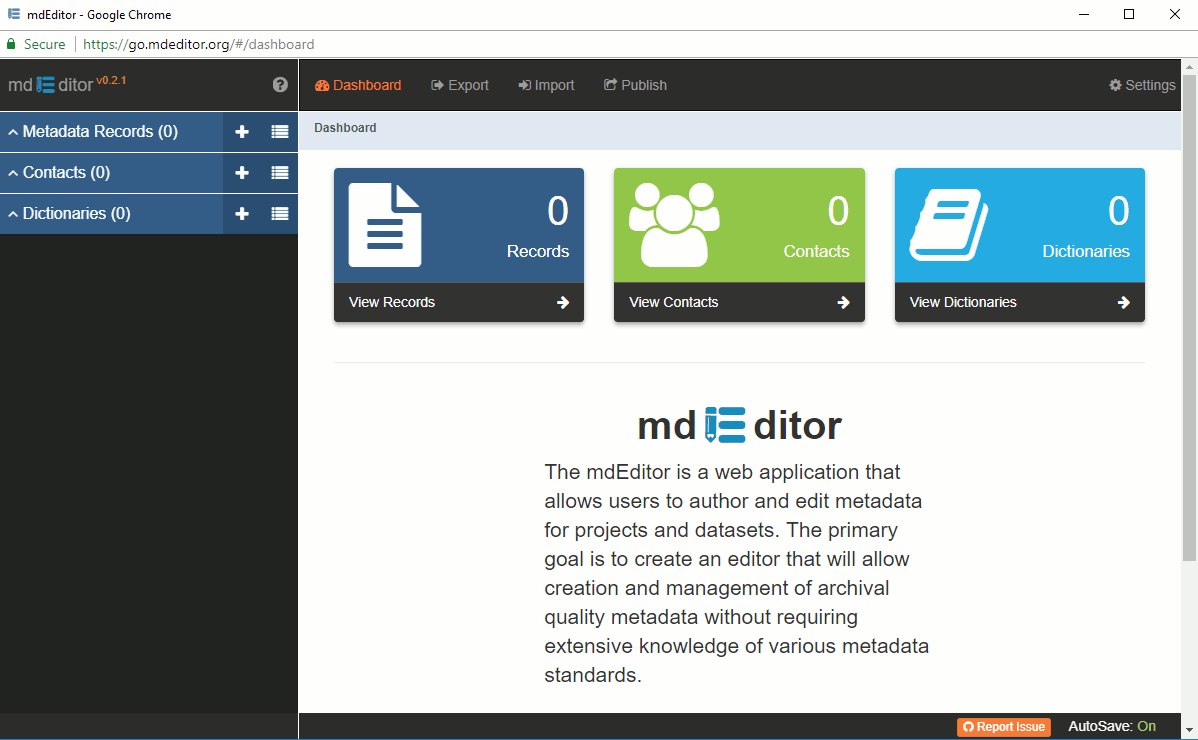Click the v0.2.1 version label

(112, 79)
